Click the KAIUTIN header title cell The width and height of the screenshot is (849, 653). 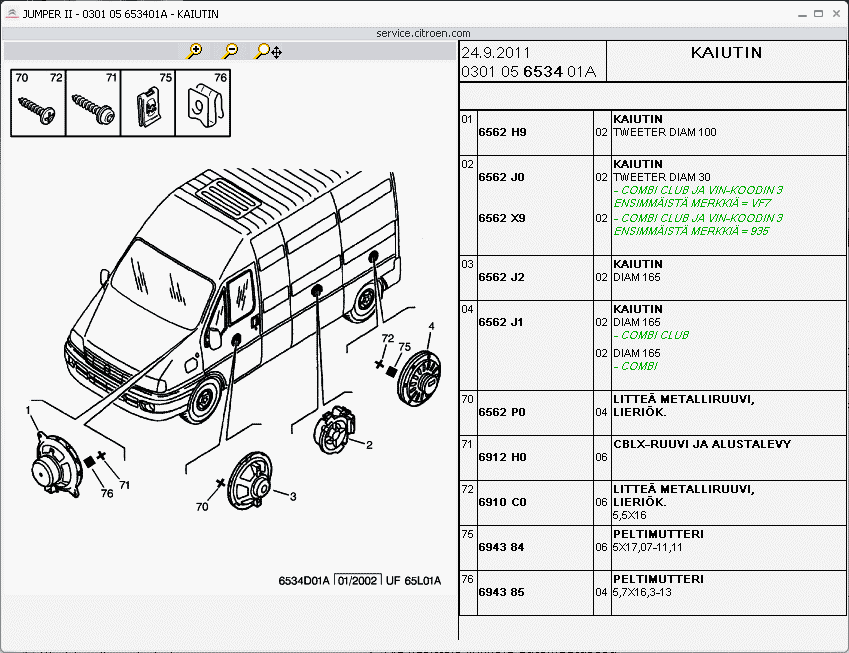[726, 53]
